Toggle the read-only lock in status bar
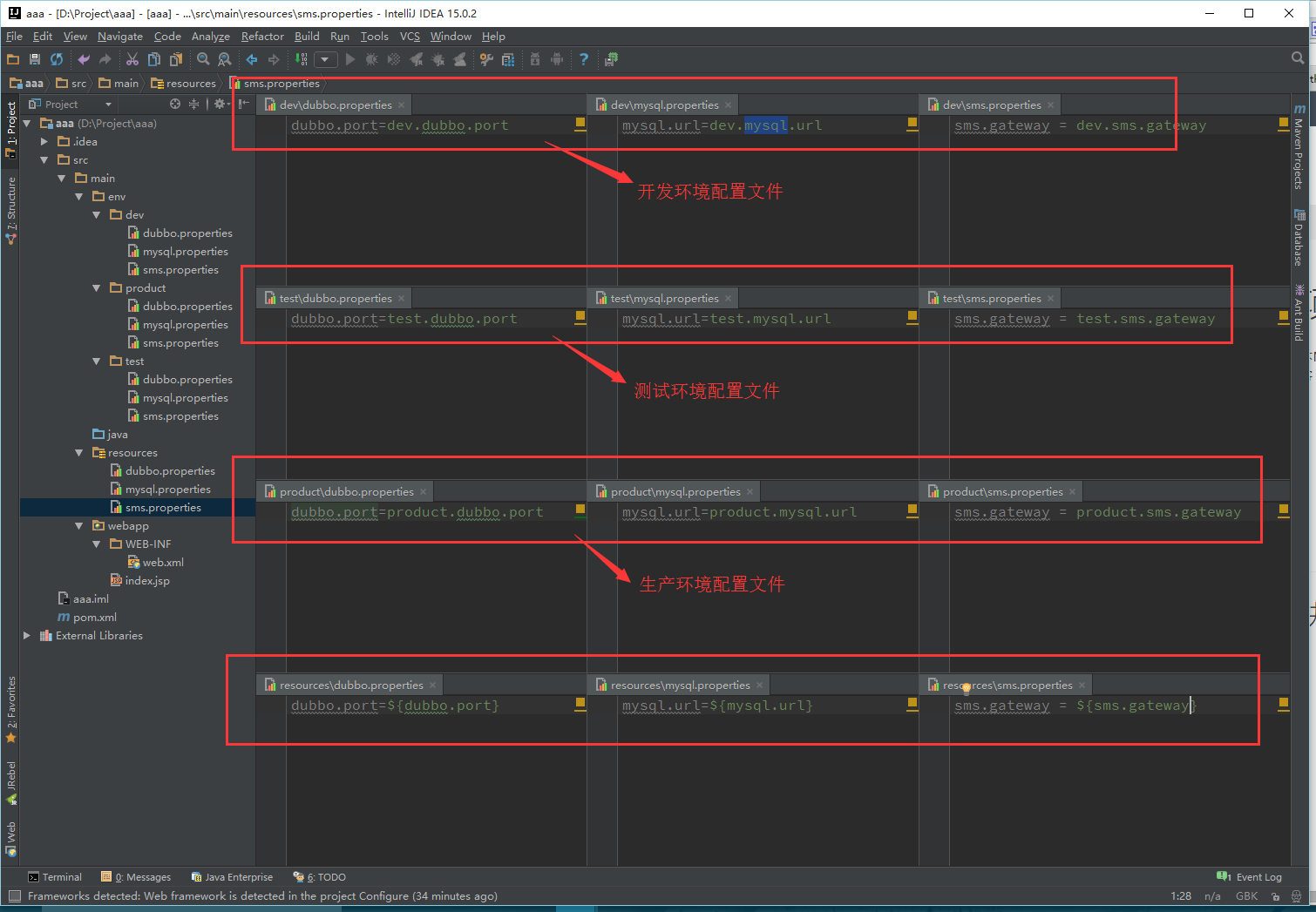The height and width of the screenshot is (912, 1316). 1275,896
